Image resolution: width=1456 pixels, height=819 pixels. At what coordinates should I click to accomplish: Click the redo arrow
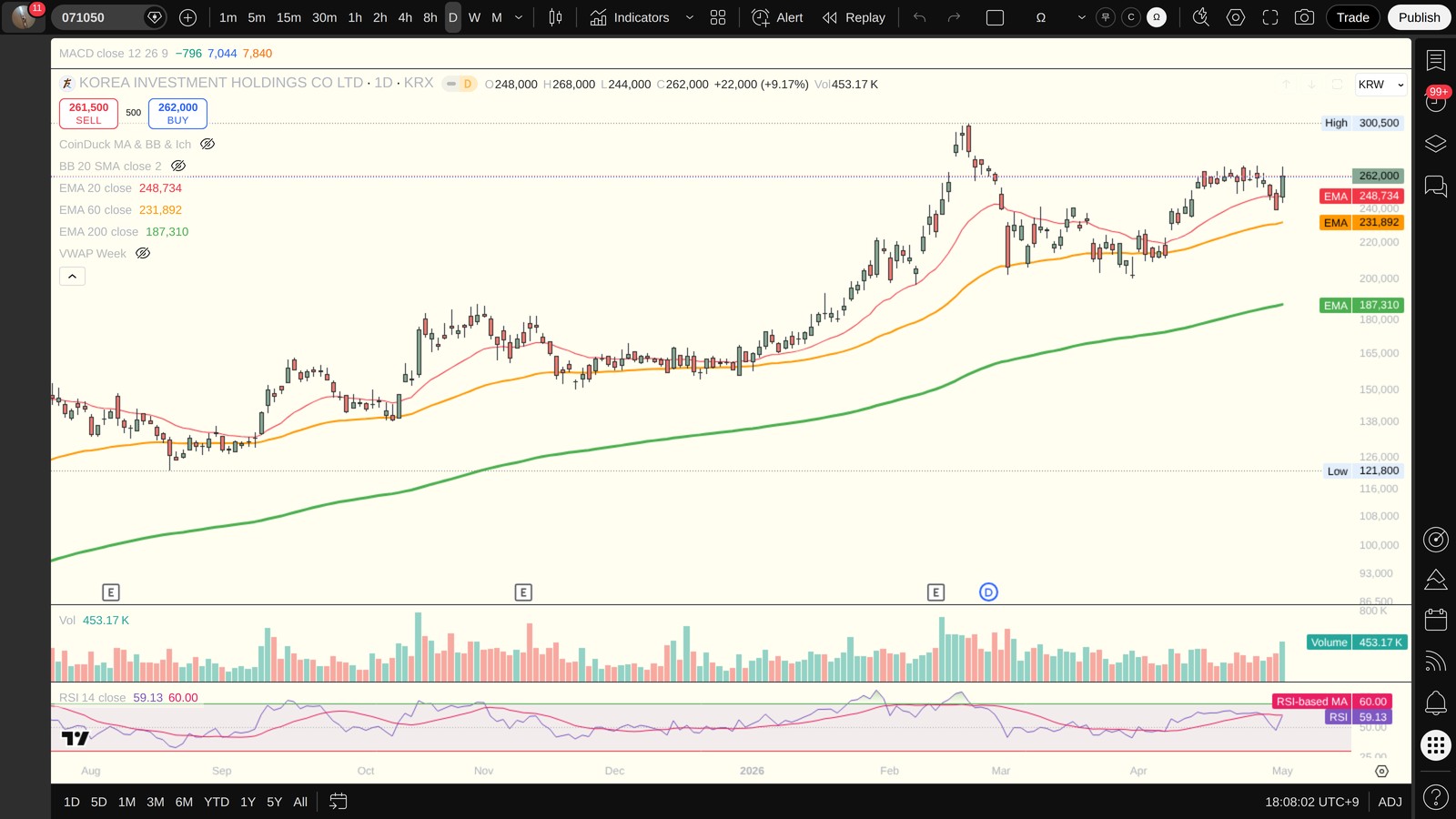[954, 17]
